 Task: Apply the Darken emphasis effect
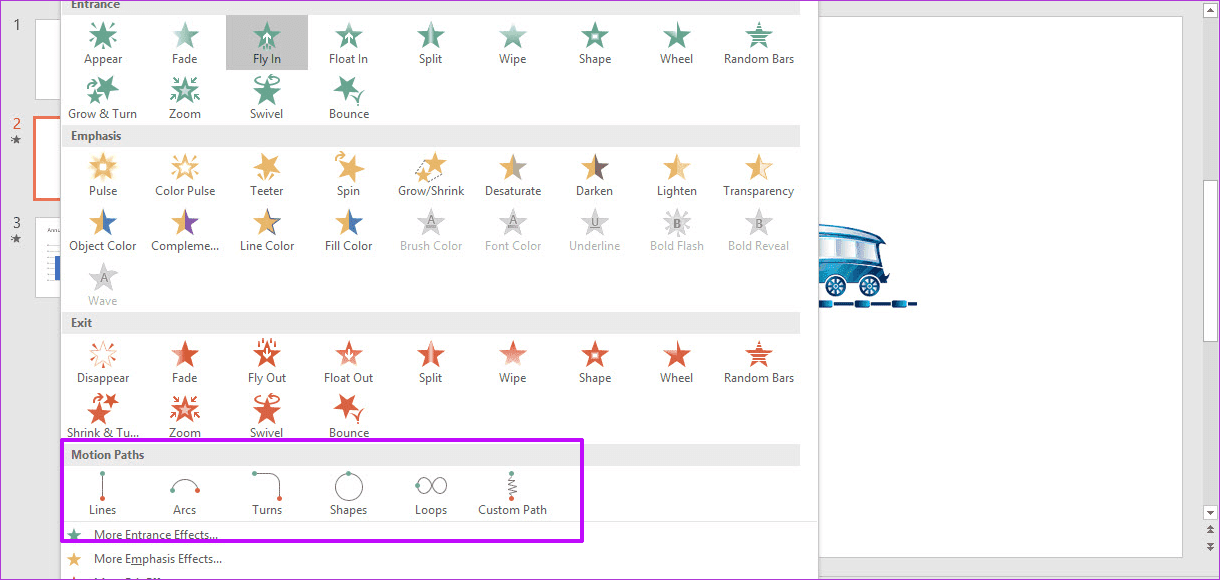595,175
